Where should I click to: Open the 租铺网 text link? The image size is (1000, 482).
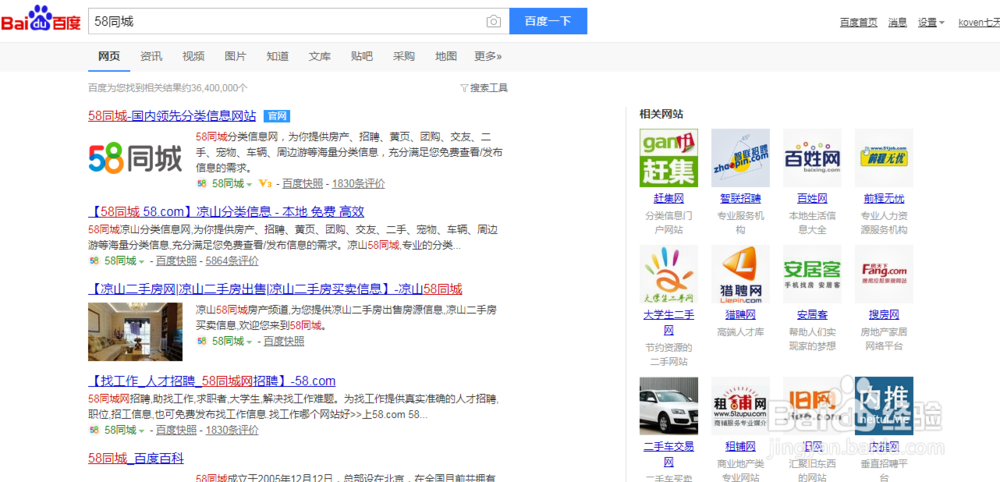tap(740, 446)
